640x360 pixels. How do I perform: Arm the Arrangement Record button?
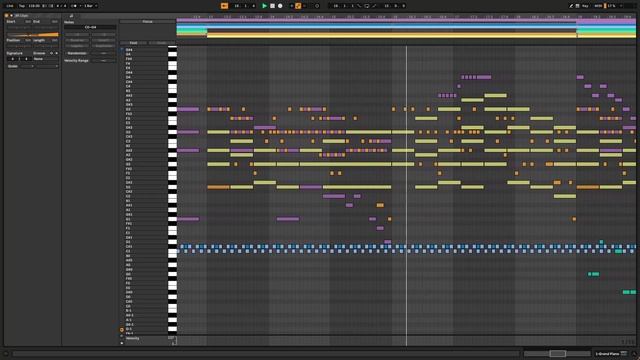(280, 6)
